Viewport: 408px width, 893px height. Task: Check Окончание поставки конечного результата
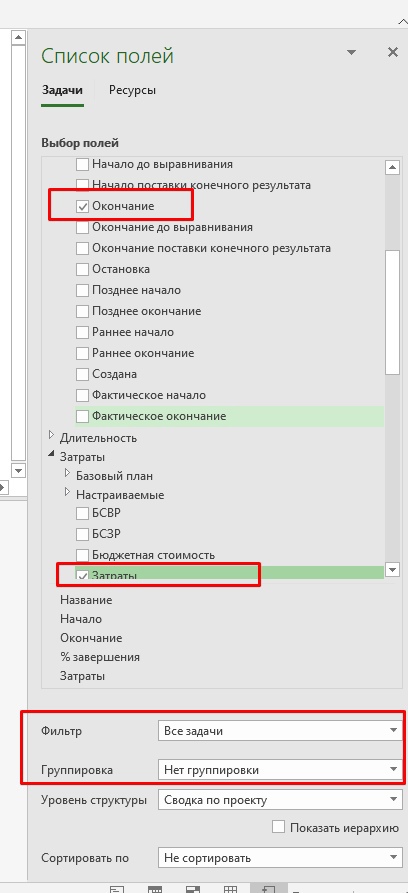coord(83,248)
